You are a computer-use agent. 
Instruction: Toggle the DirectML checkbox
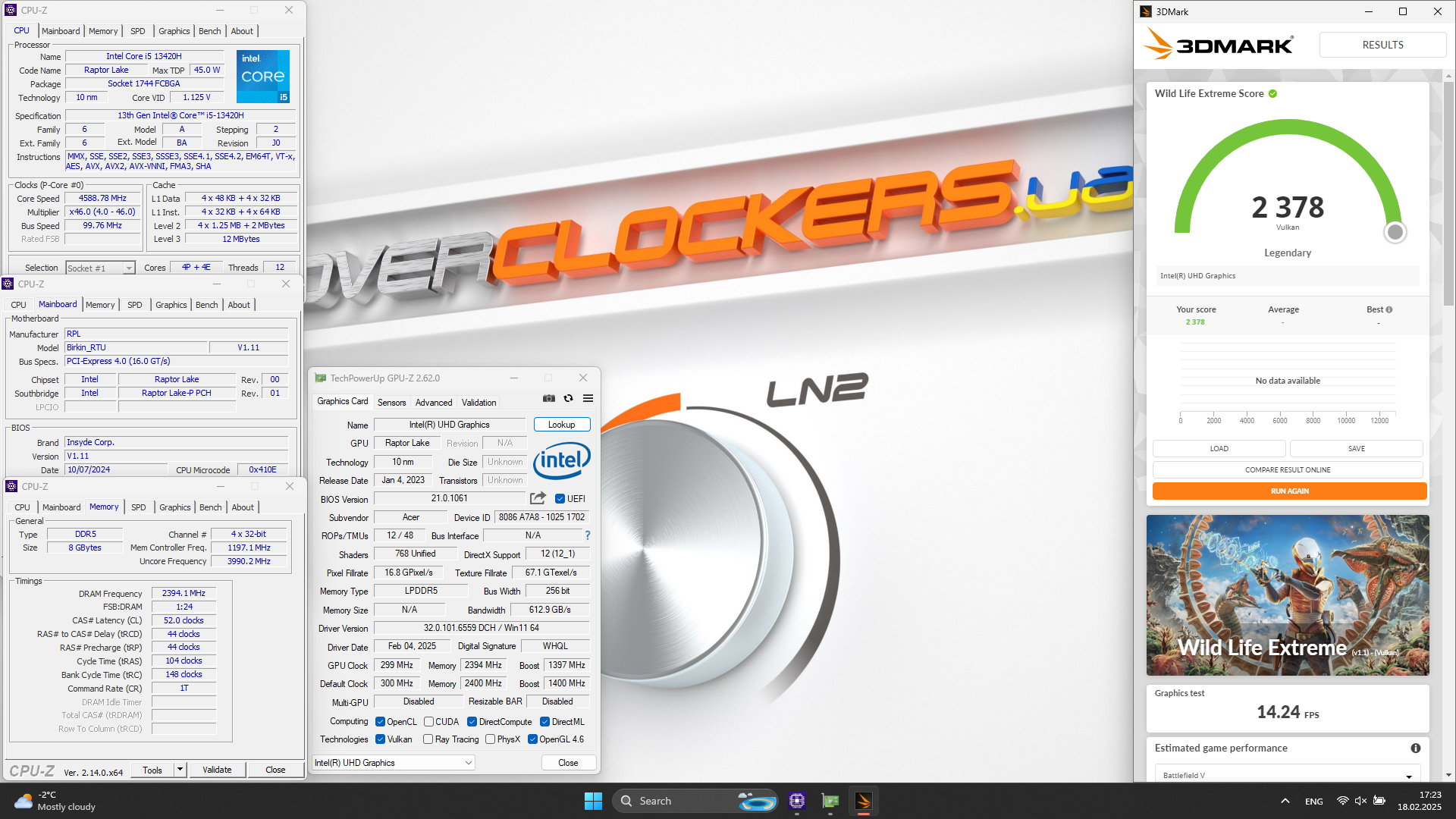(x=544, y=722)
